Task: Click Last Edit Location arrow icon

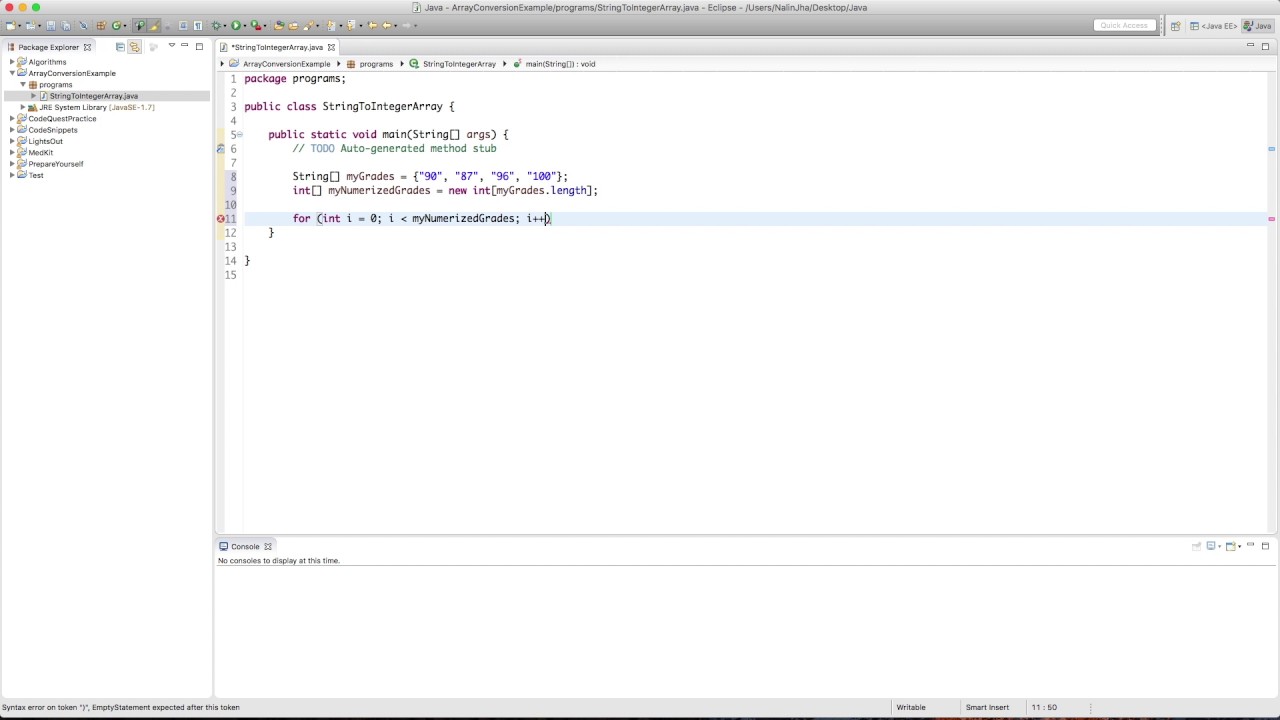Action: [x=373, y=25]
